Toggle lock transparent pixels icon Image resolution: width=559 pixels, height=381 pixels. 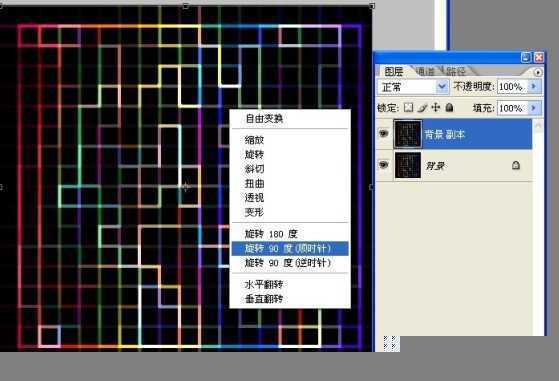click(x=409, y=107)
